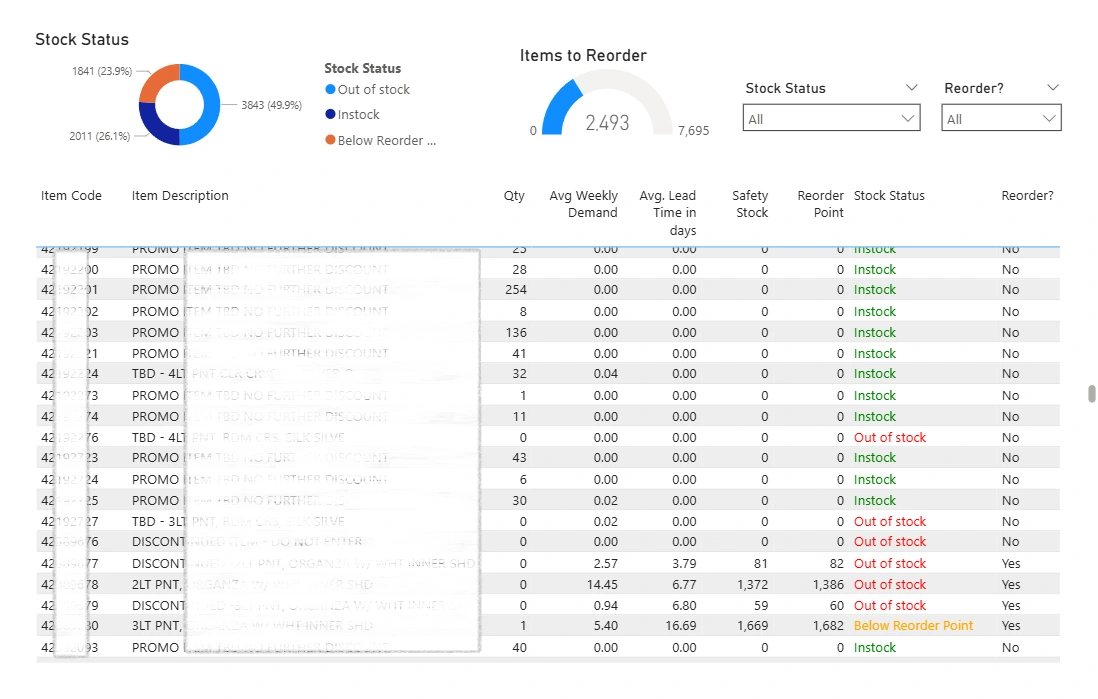Sort by Item Code column header
The width and height of the screenshot is (1098, 699).
point(71,195)
